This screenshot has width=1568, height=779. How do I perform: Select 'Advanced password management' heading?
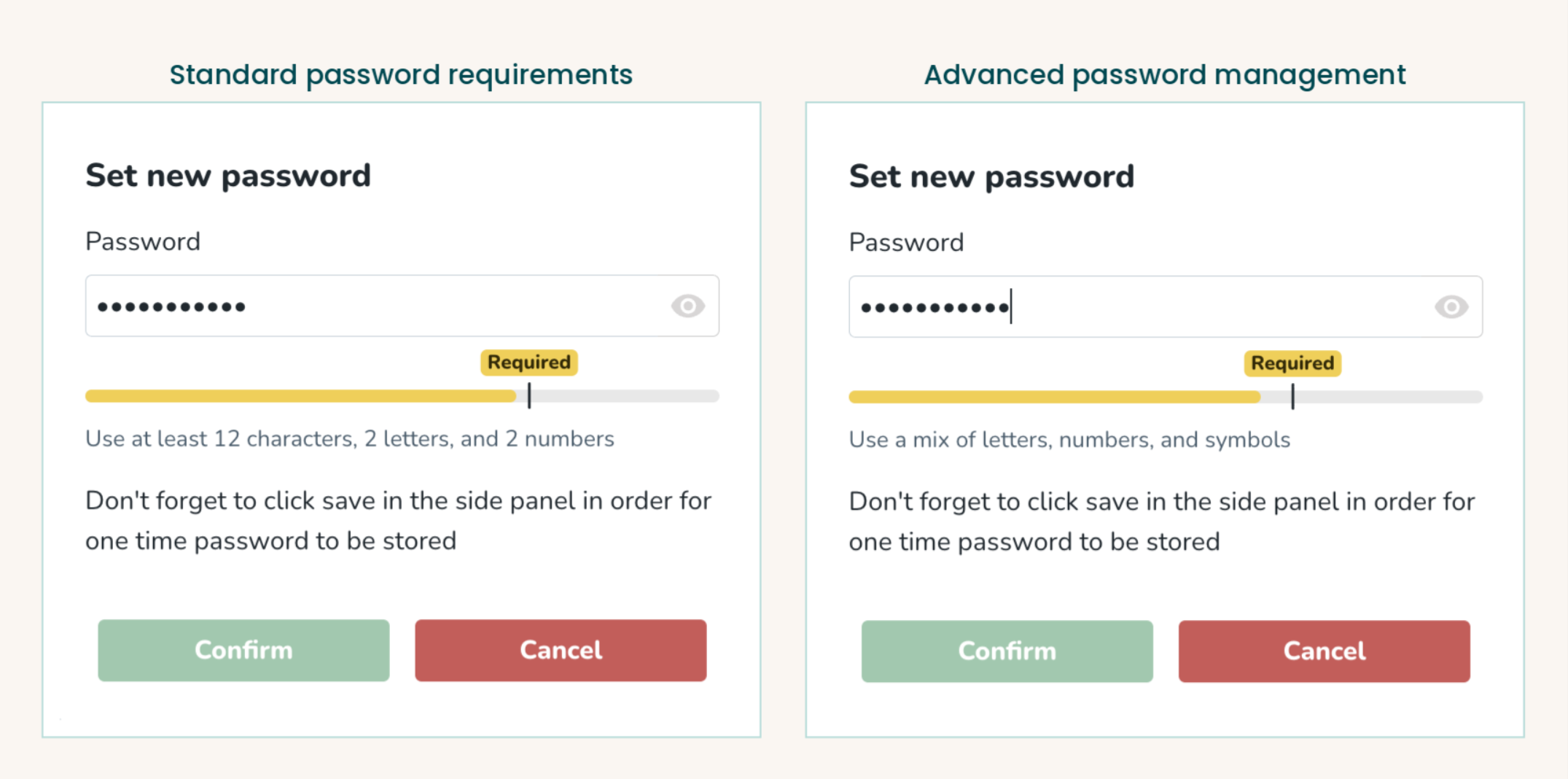1165,74
